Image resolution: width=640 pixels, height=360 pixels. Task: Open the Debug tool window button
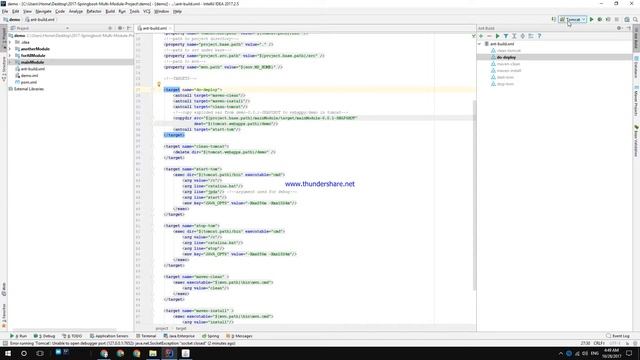(x=44, y=336)
